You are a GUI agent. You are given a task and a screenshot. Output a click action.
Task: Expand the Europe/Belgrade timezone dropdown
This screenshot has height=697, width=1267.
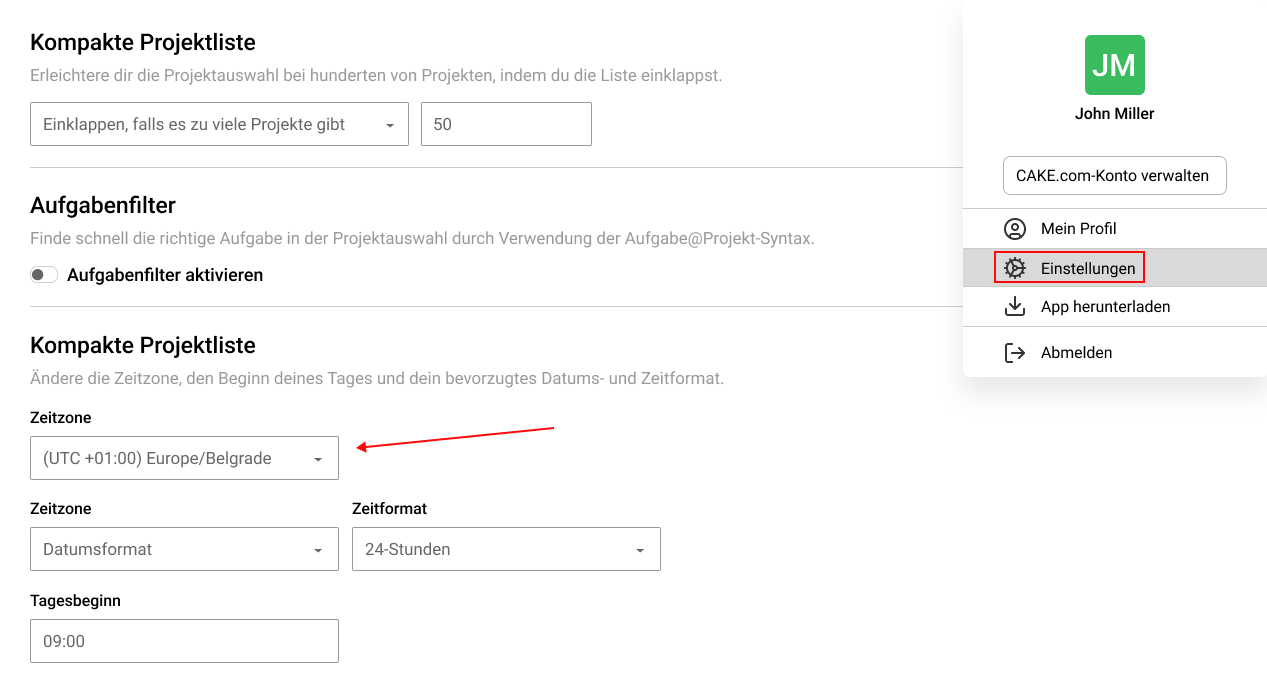(184, 458)
